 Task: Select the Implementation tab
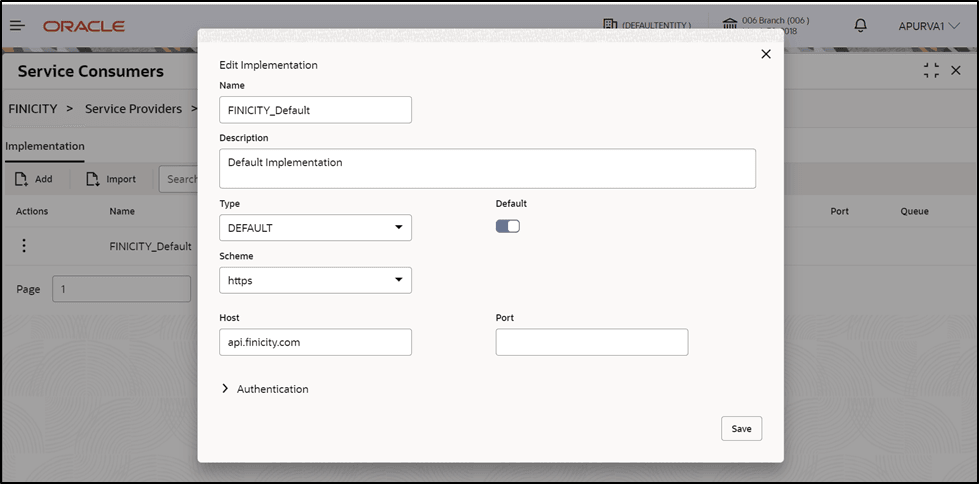[x=45, y=146]
